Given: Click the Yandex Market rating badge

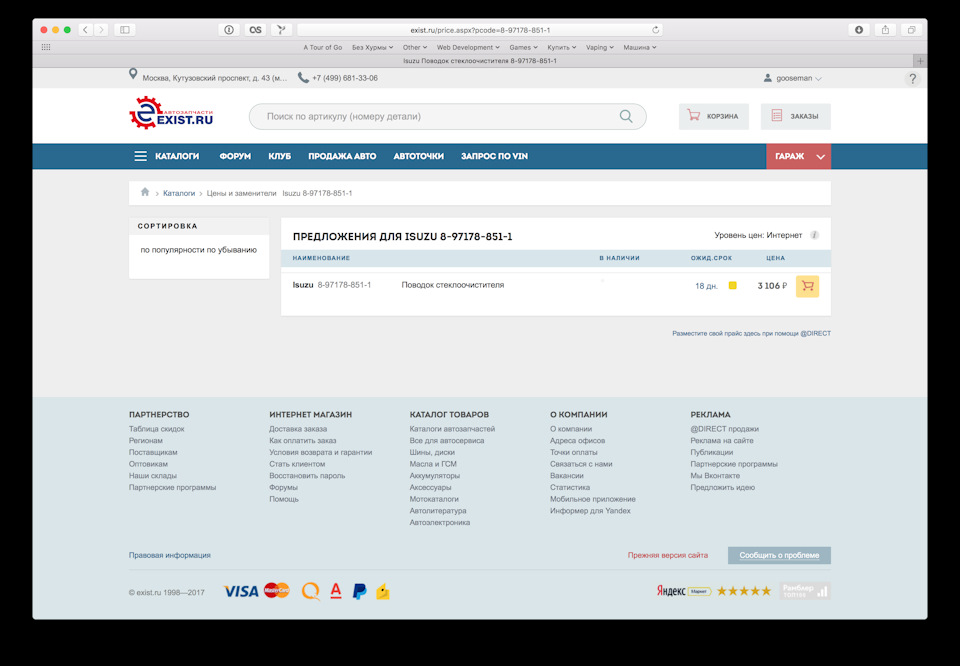Looking at the screenshot, I should coord(714,591).
